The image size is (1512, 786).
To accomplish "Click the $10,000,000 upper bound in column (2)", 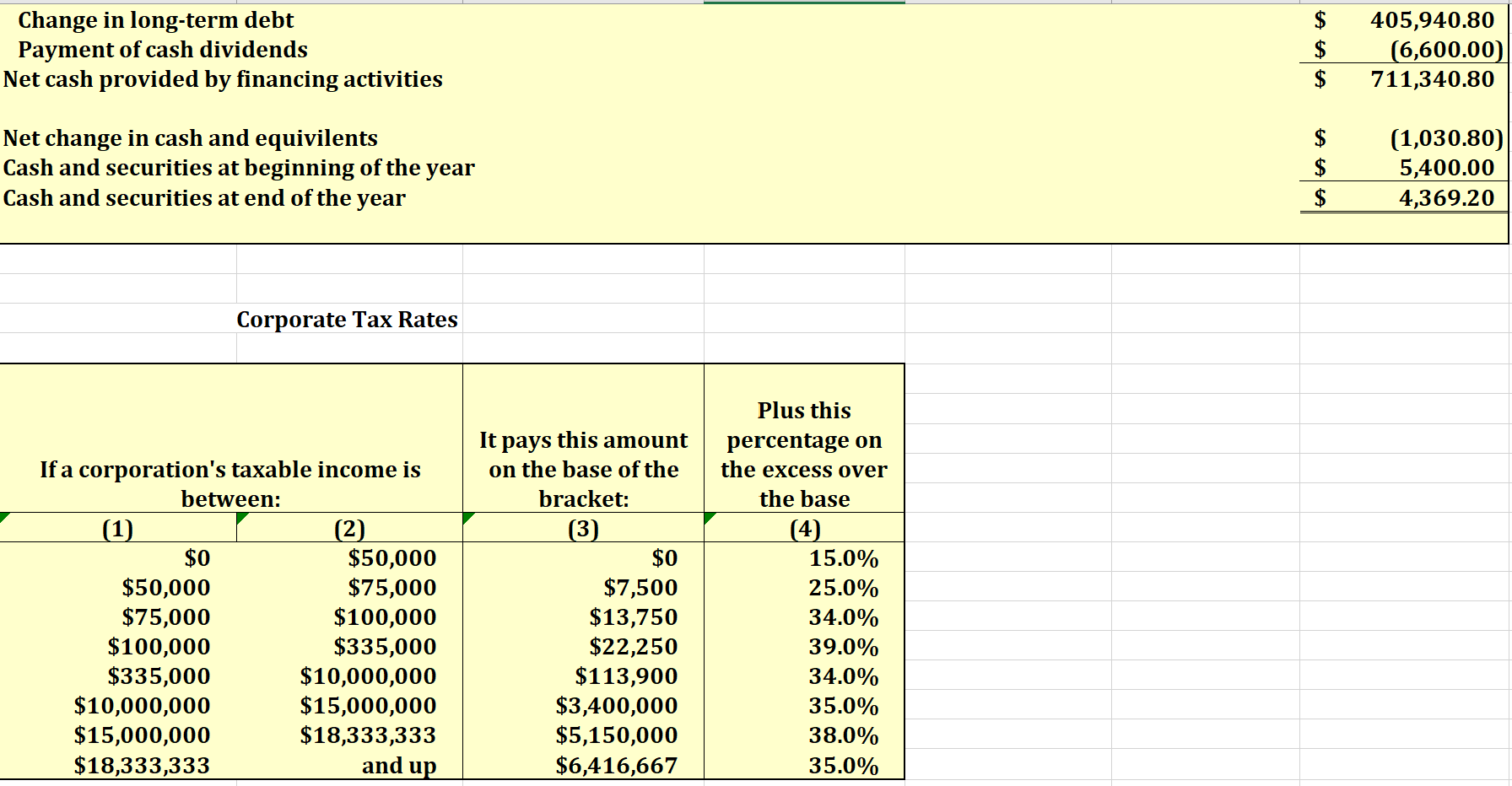I will (x=369, y=676).
